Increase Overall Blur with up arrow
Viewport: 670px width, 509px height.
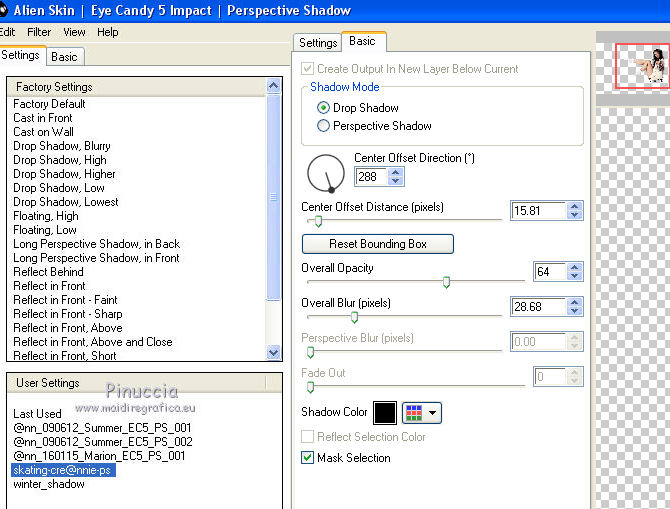575,303
